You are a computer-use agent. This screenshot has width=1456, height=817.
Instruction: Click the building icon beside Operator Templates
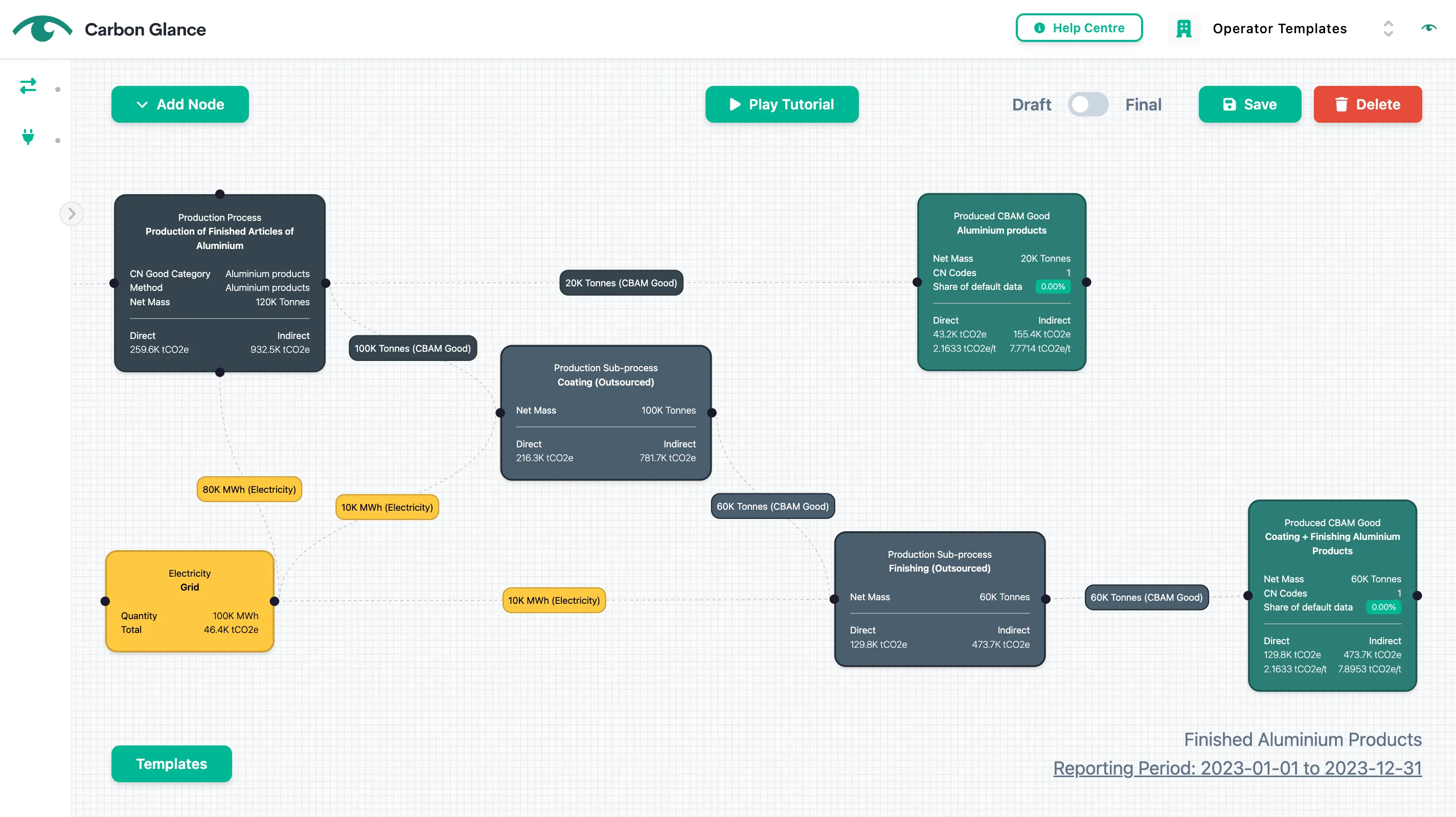1184,28
